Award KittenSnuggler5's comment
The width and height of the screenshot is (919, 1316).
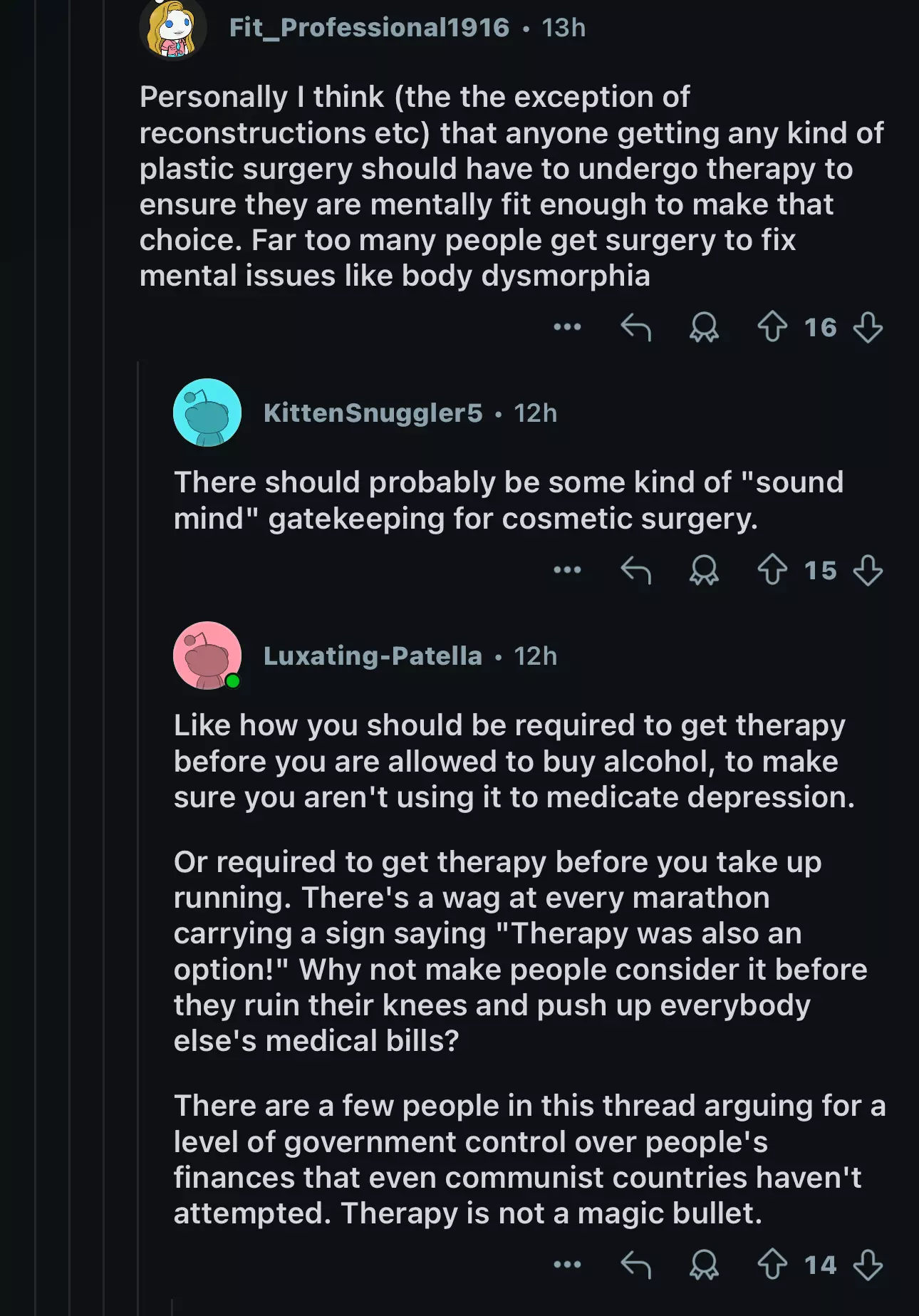click(704, 571)
